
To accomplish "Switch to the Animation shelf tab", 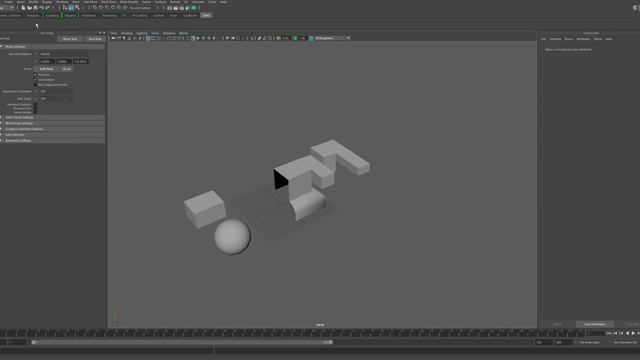I will coord(89,16).
